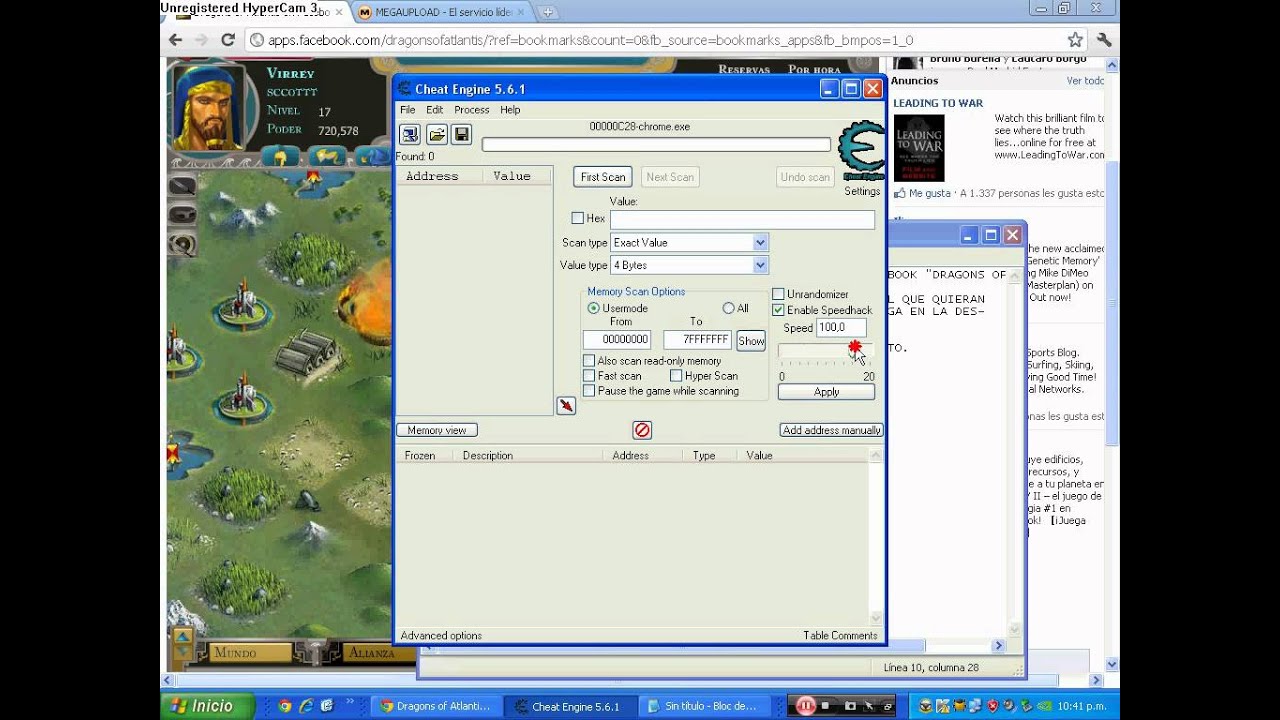1280x720 pixels.
Task: Click the red no-entry clear list icon
Action: (642, 430)
